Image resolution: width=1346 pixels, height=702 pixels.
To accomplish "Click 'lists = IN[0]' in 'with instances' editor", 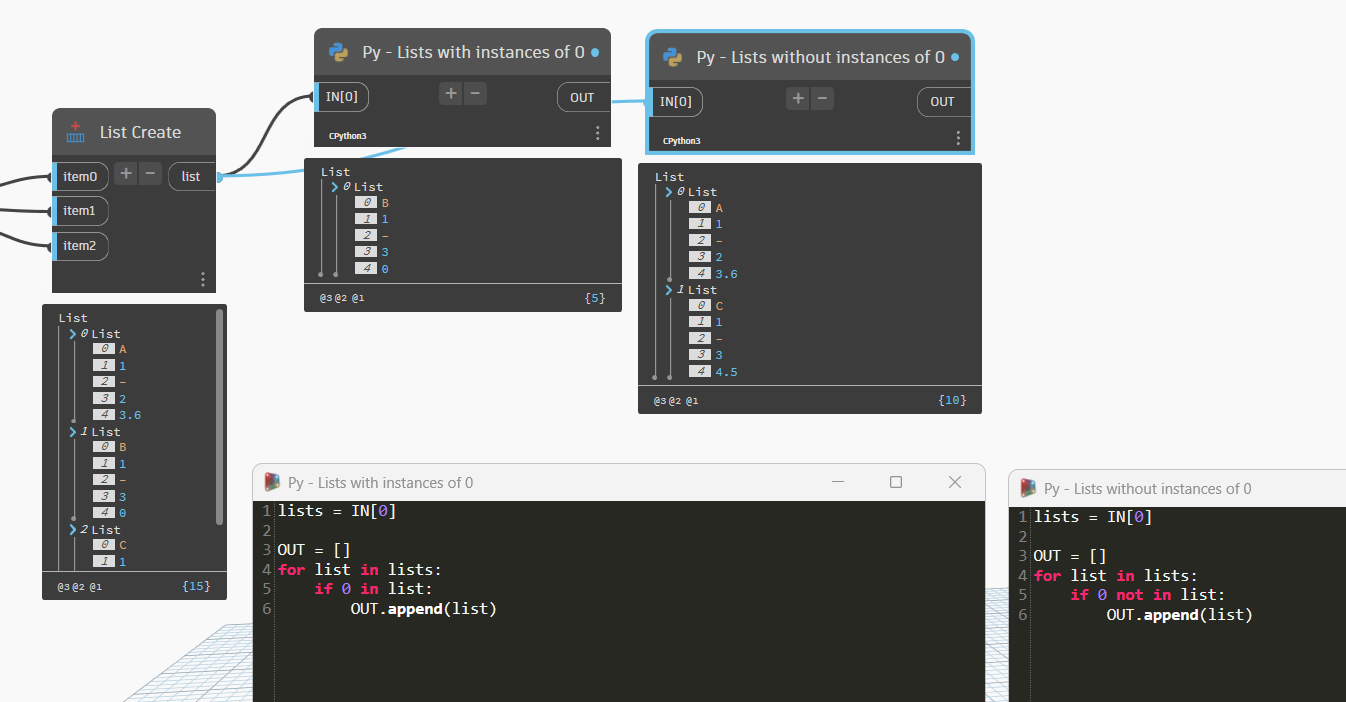I will click(x=337, y=511).
